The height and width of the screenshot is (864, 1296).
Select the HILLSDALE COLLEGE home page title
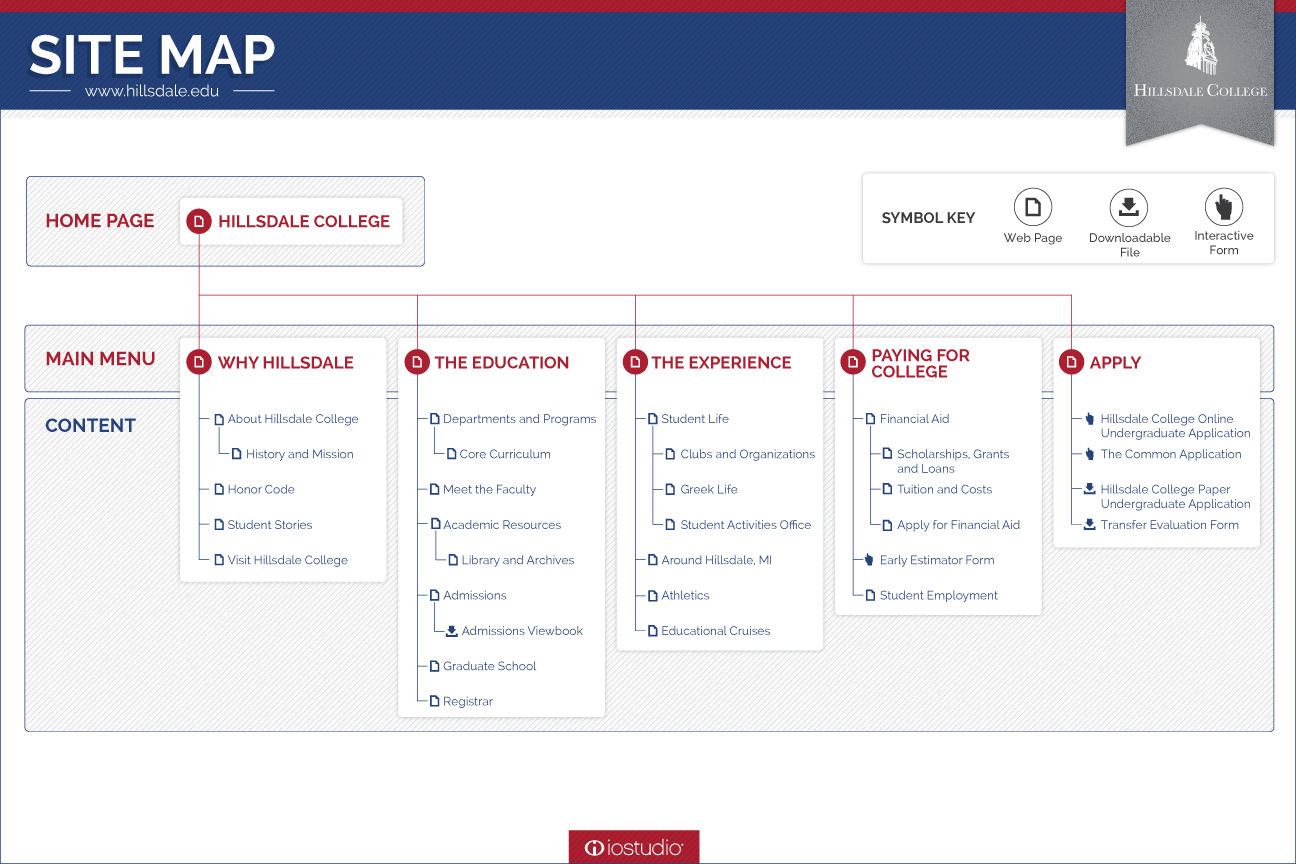click(x=304, y=222)
